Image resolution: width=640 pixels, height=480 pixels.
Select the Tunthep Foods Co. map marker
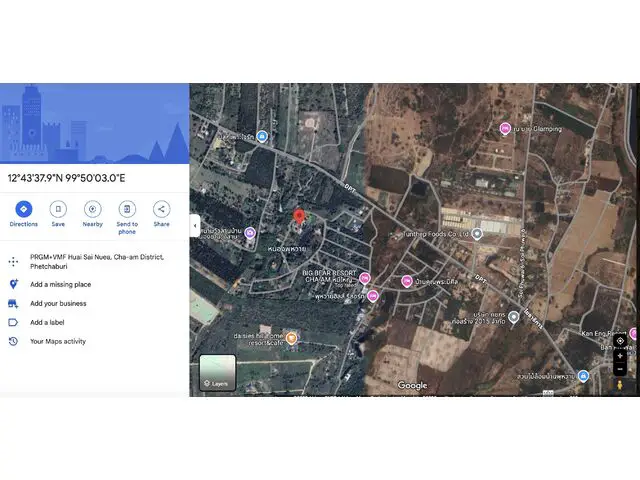pos(478,234)
